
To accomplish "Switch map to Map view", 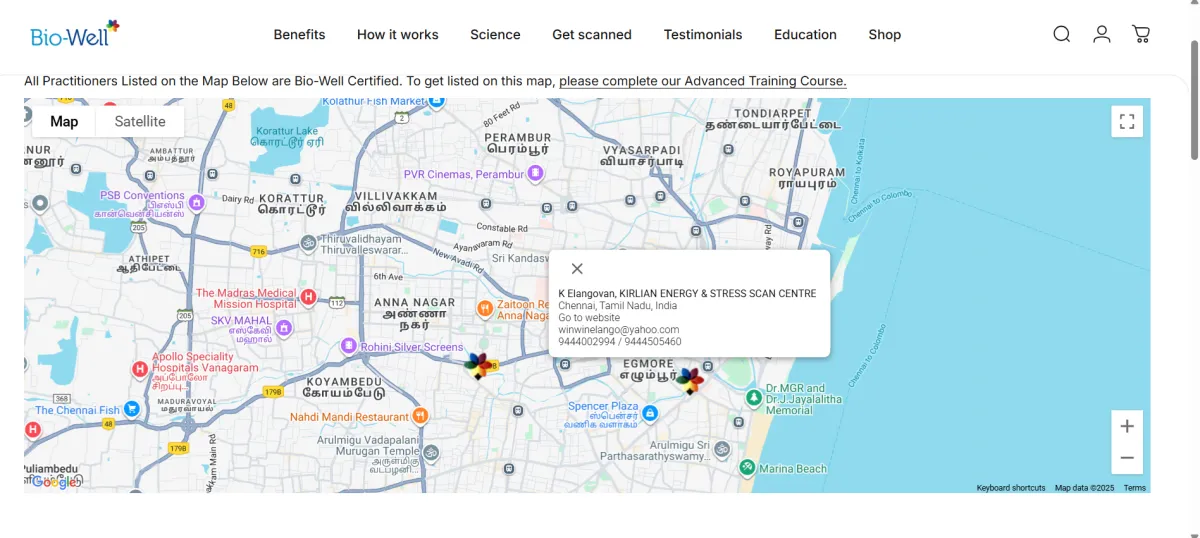I will click(x=64, y=122).
